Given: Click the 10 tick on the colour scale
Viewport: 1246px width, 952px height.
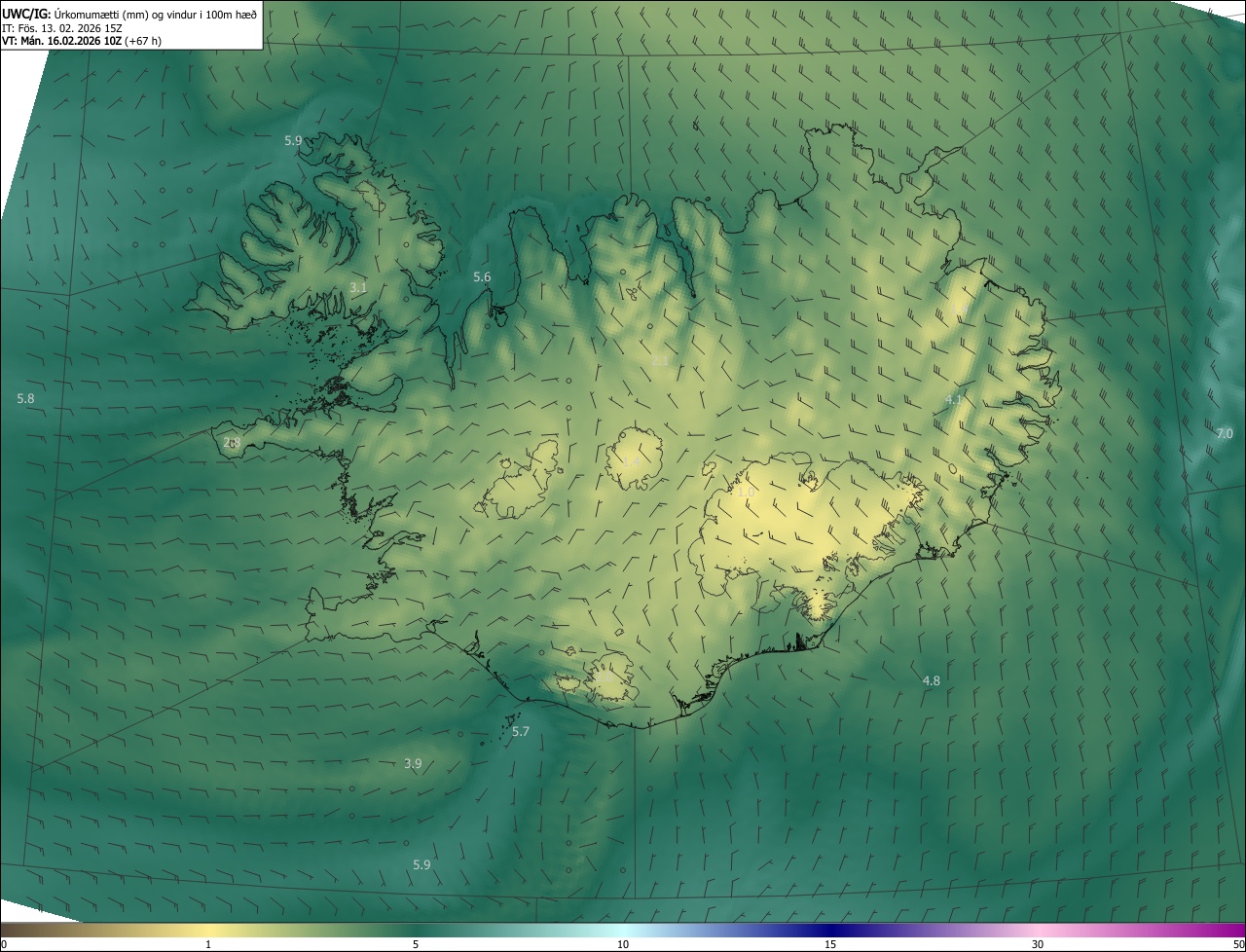Looking at the screenshot, I should point(623,945).
